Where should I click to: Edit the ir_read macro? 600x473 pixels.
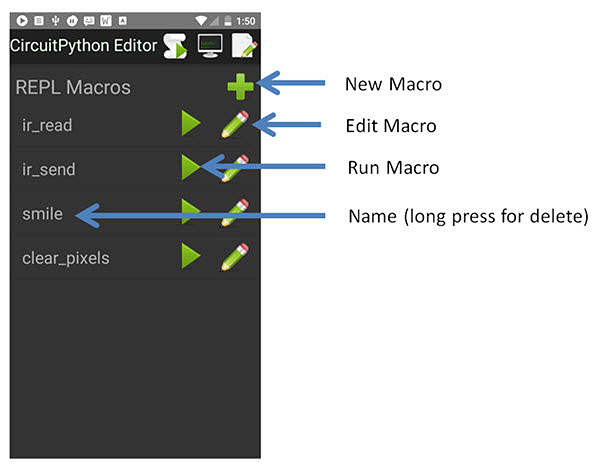tap(235, 125)
